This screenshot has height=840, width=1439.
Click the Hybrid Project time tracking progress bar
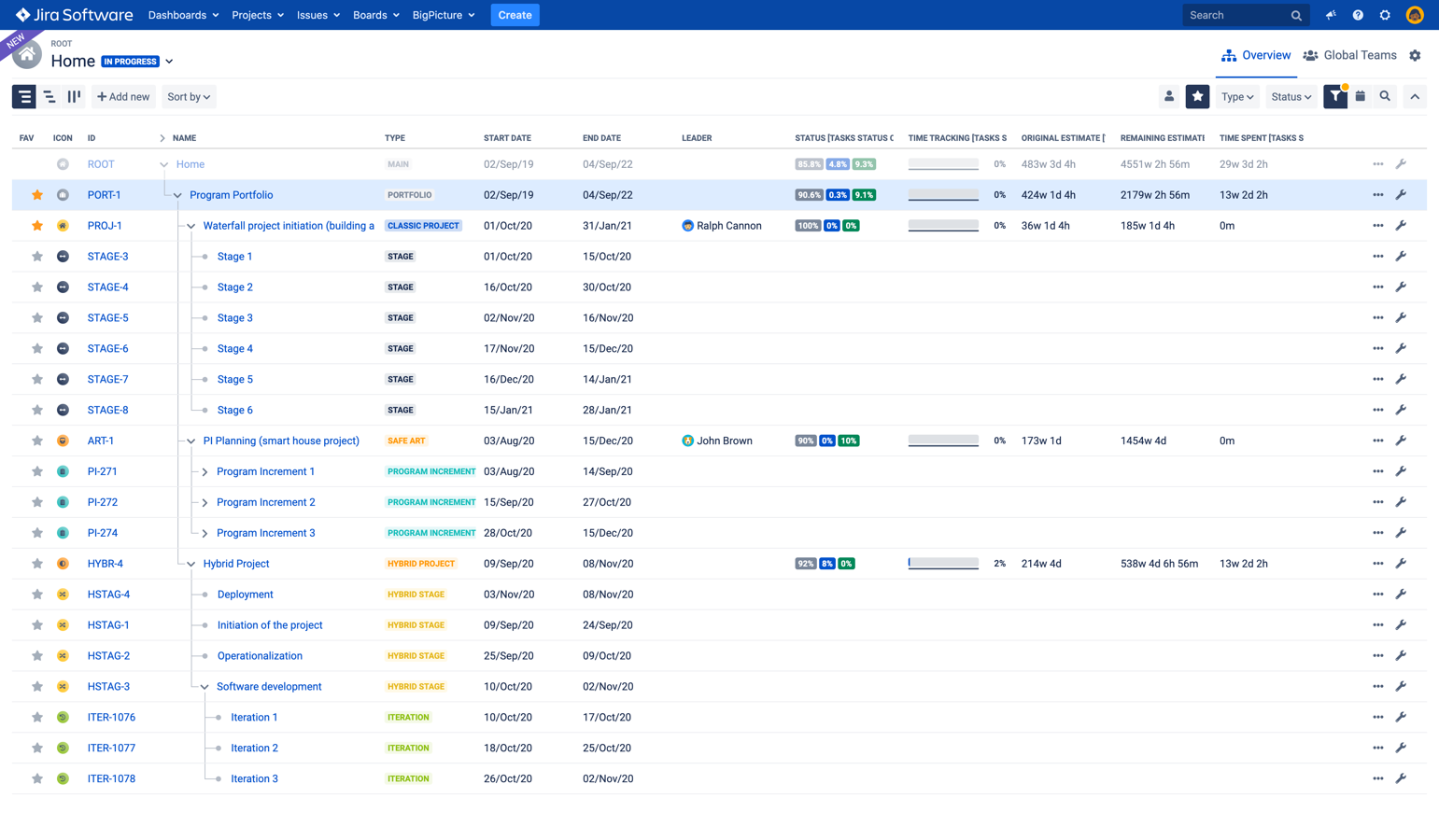click(942, 563)
